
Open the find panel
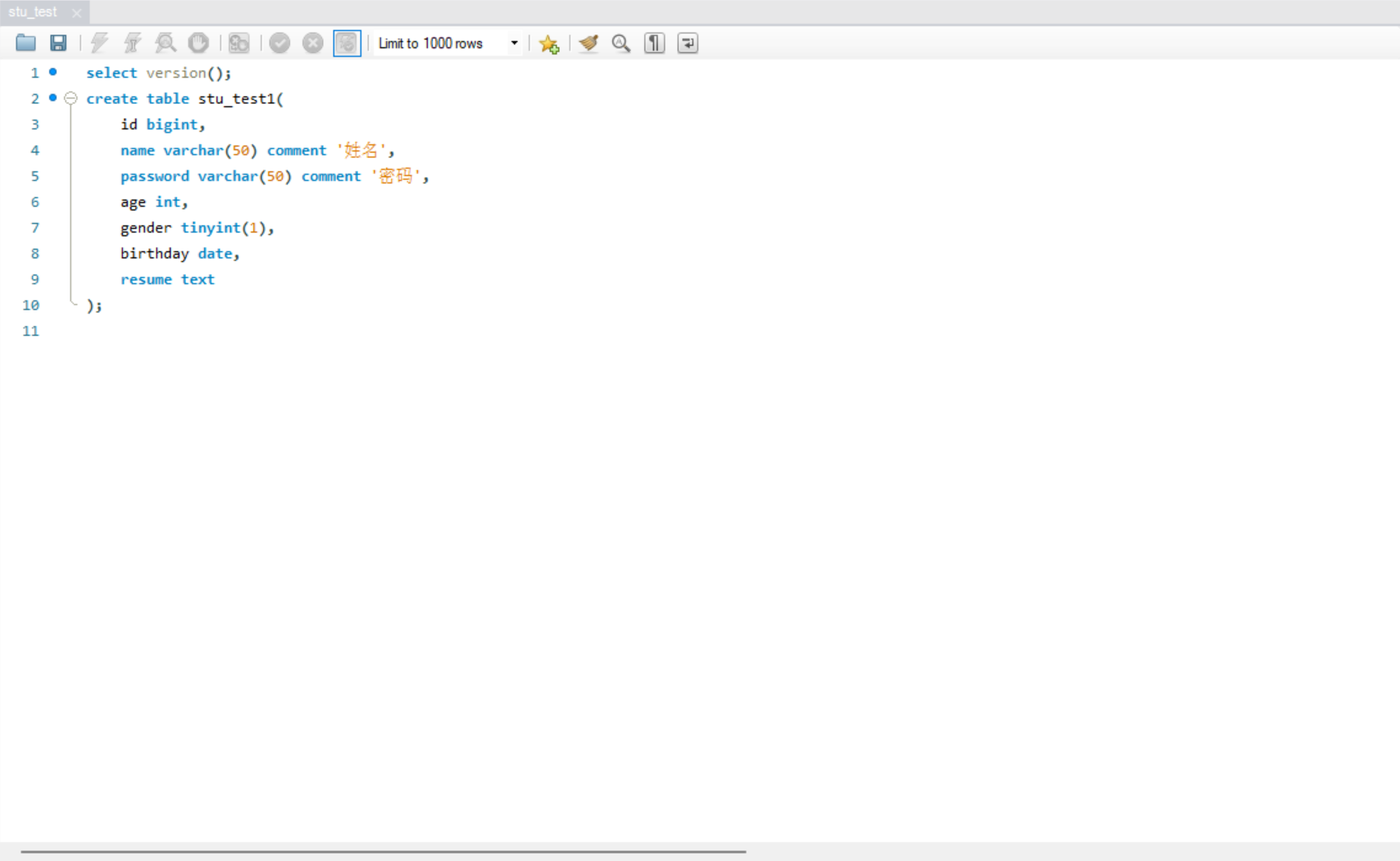click(621, 43)
